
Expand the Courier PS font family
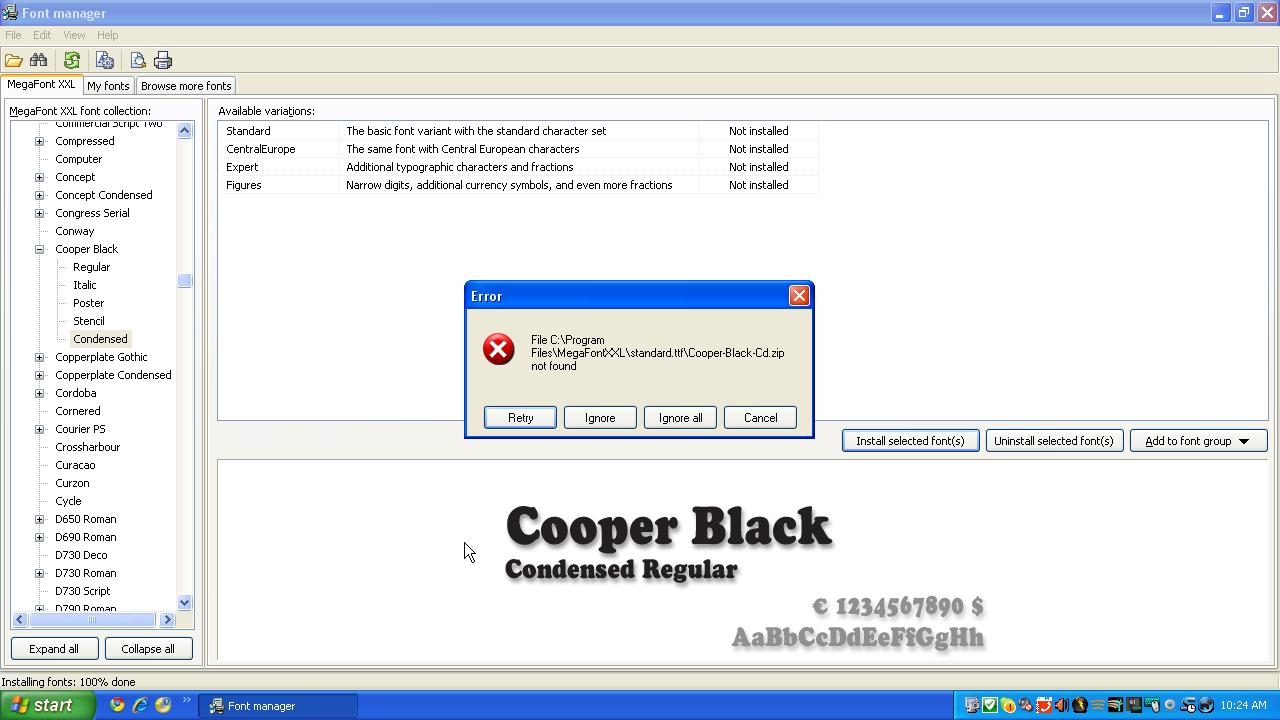tap(40, 429)
